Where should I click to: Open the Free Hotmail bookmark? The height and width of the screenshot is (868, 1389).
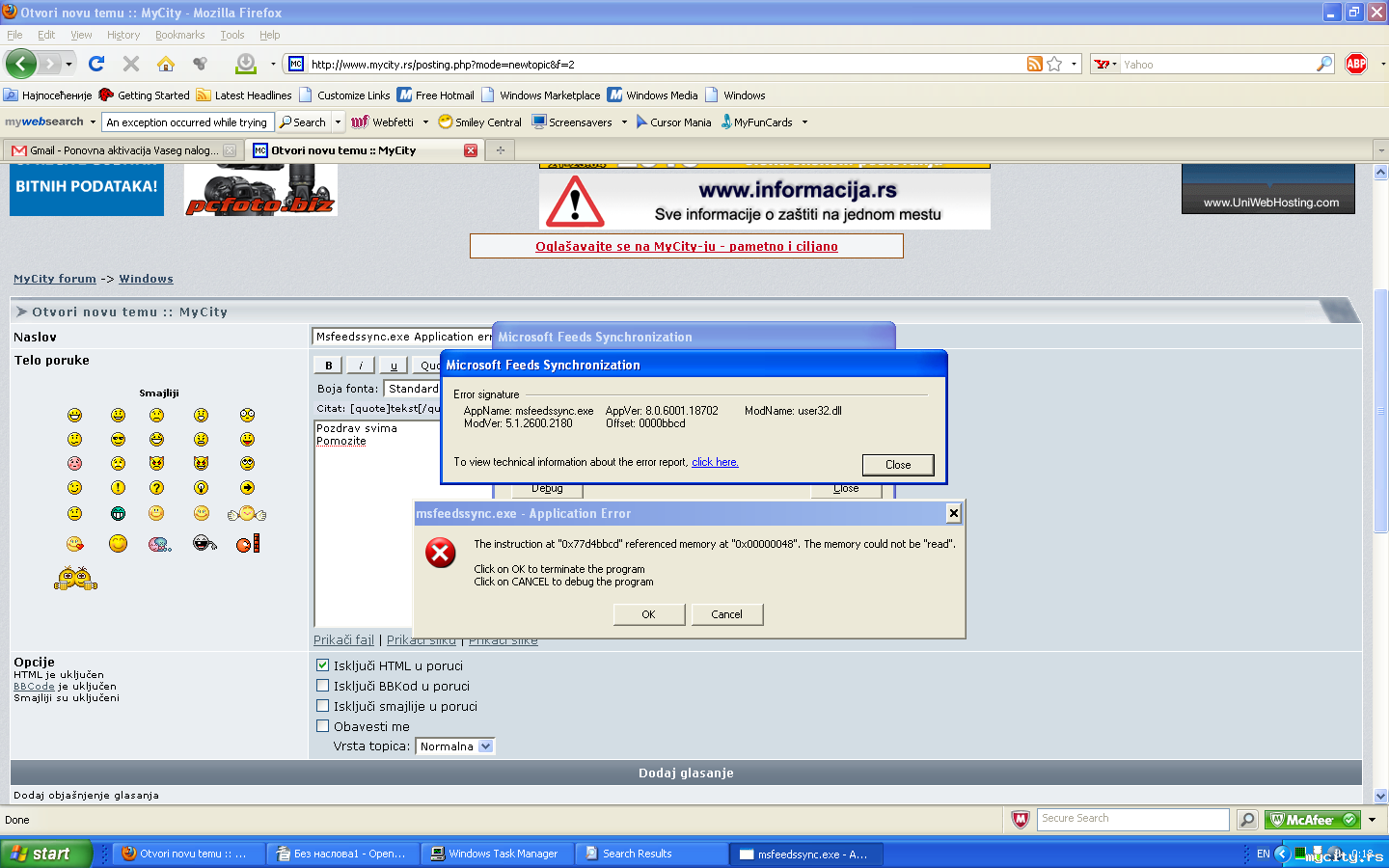(x=436, y=95)
